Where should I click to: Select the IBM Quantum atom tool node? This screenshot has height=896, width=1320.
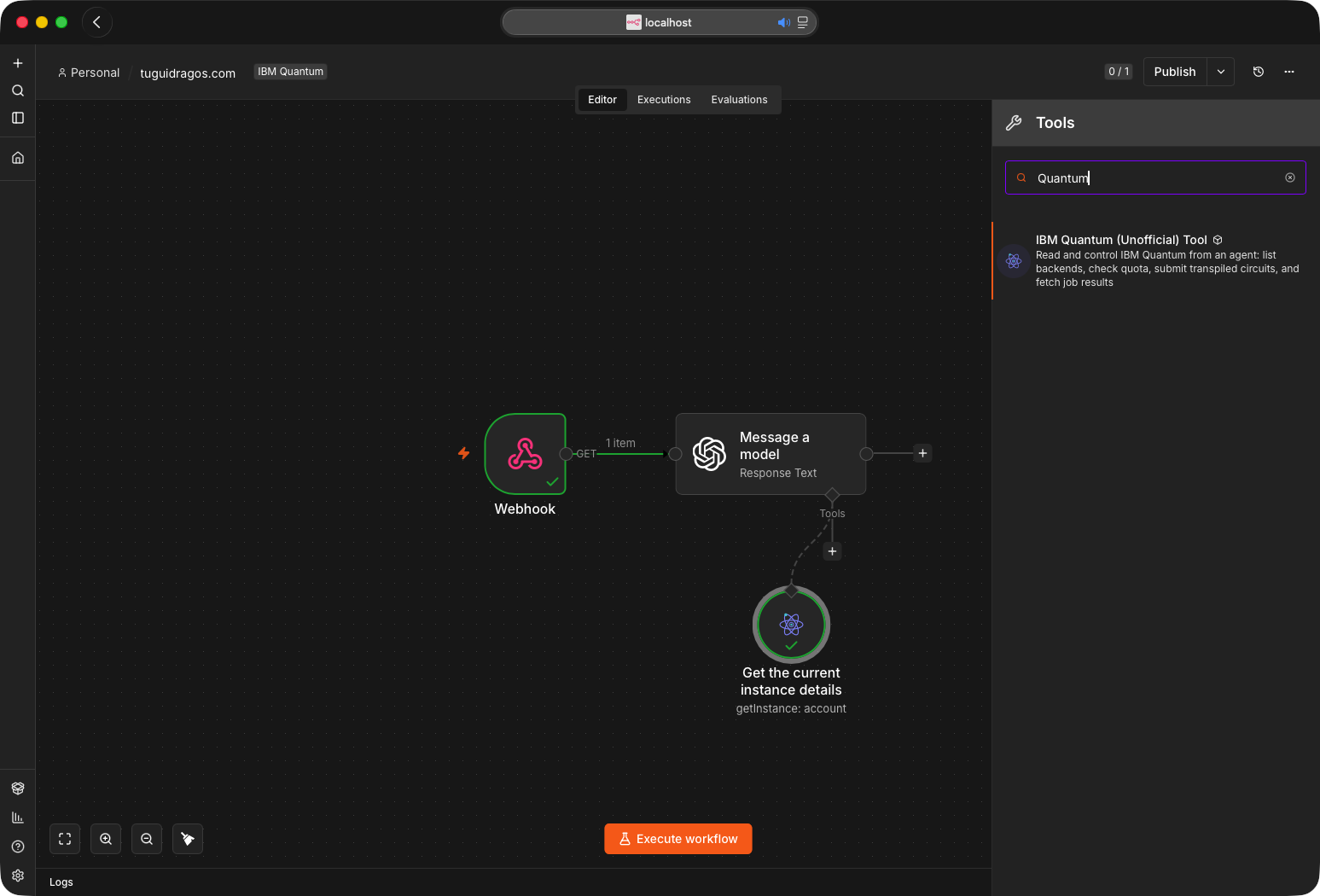[x=791, y=625]
